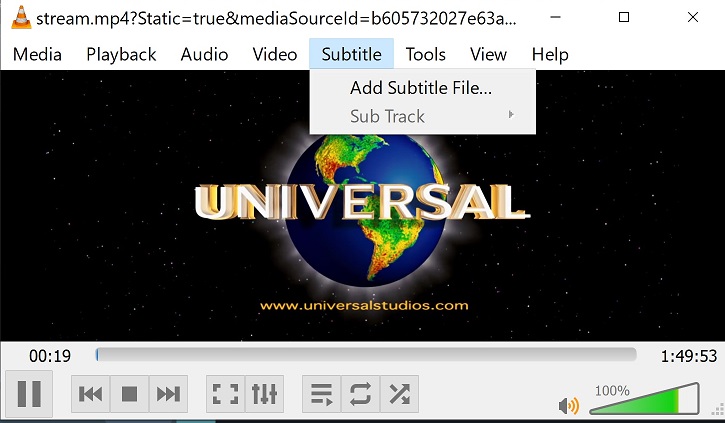Image resolution: width=725 pixels, height=423 pixels.
Task: Open the Tools menu
Action: tap(425, 54)
